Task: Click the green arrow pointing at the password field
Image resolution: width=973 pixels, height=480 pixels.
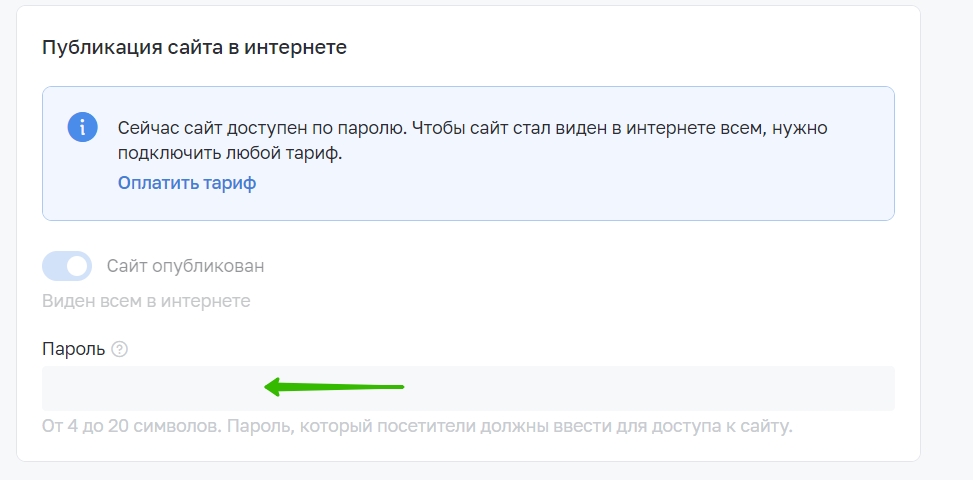Action: (x=334, y=387)
